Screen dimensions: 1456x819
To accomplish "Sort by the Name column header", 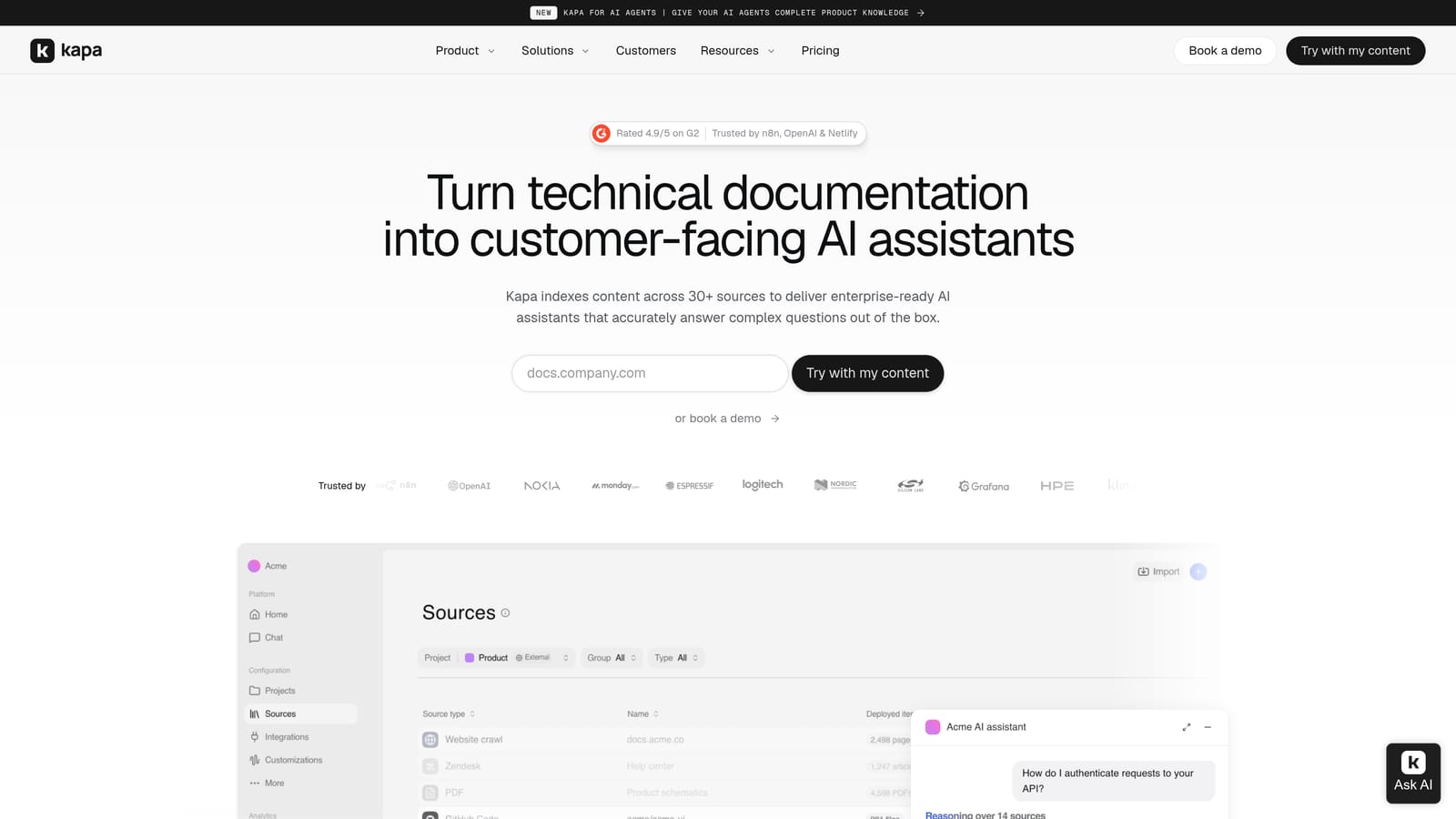I will point(642,714).
